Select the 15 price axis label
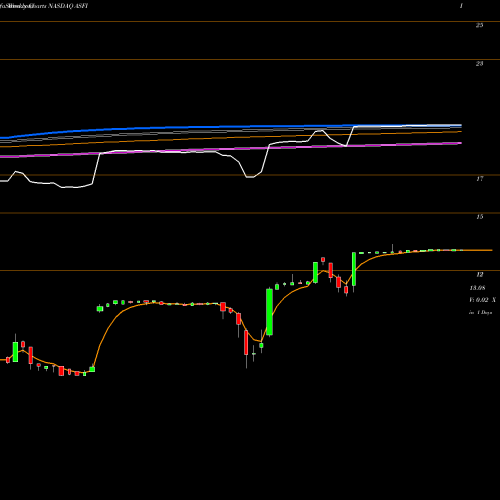 pyautogui.click(x=479, y=217)
